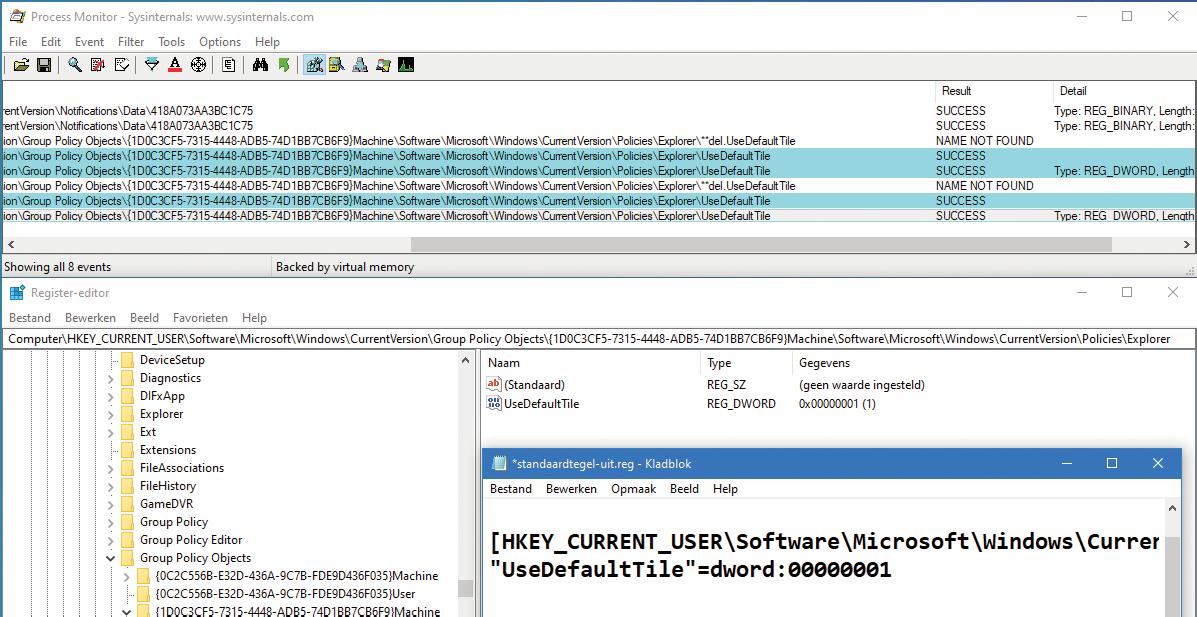Toggle Show Profiling Events graph icon

tap(406, 66)
